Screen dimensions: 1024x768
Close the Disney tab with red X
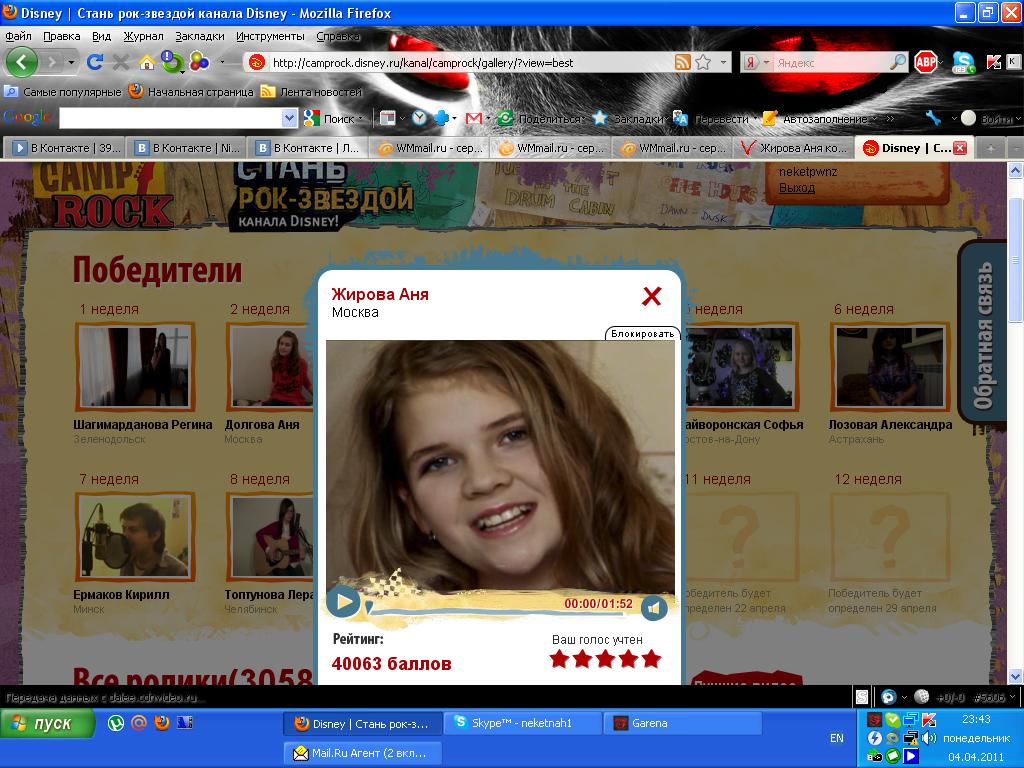coord(960,148)
